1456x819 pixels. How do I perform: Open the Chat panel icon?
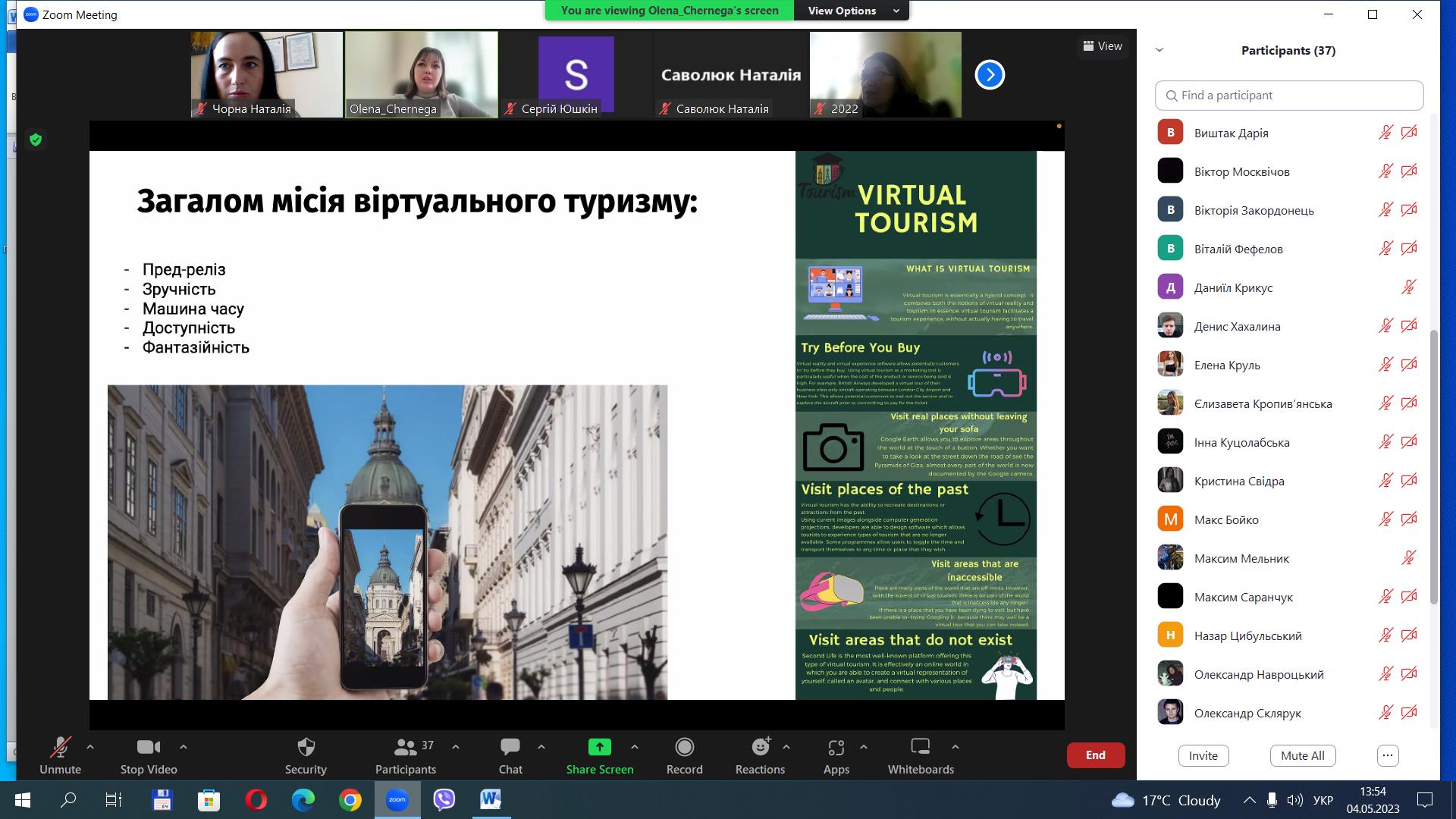click(x=510, y=748)
